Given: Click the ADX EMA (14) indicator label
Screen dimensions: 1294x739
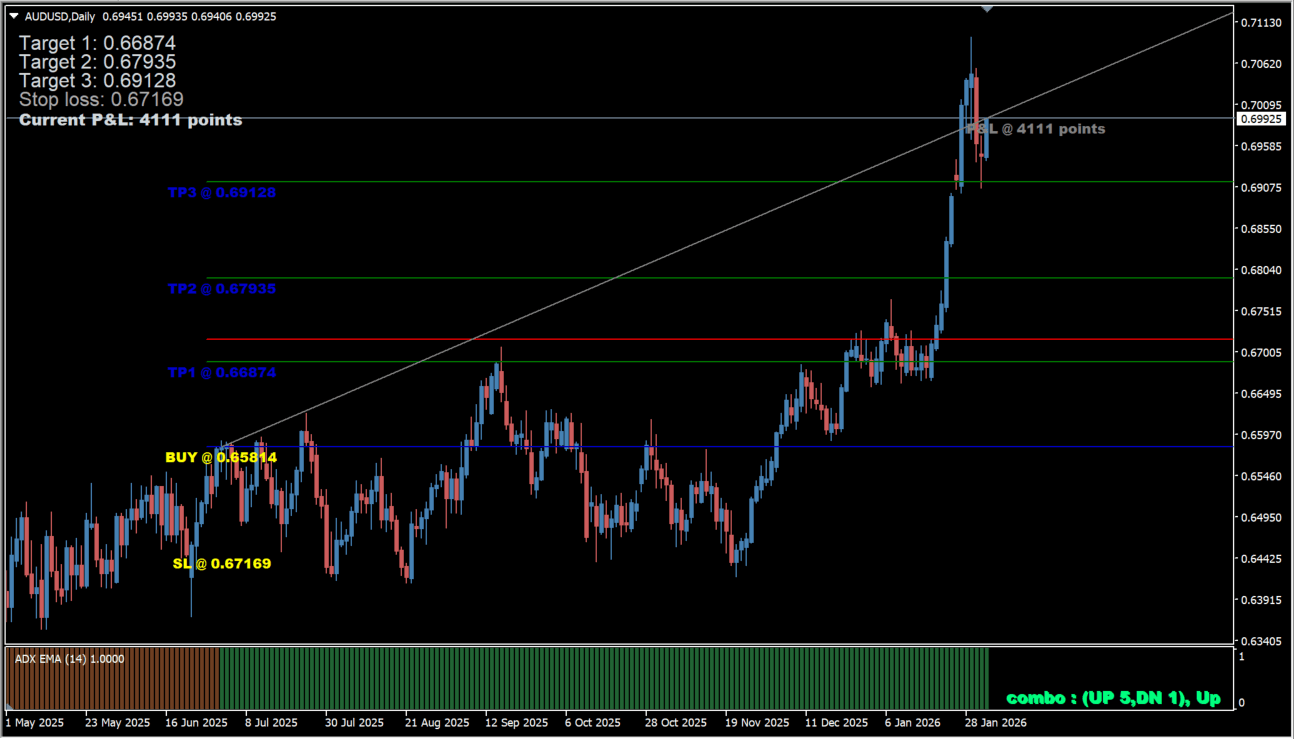Looking at the screenshot, I should 69,659.
